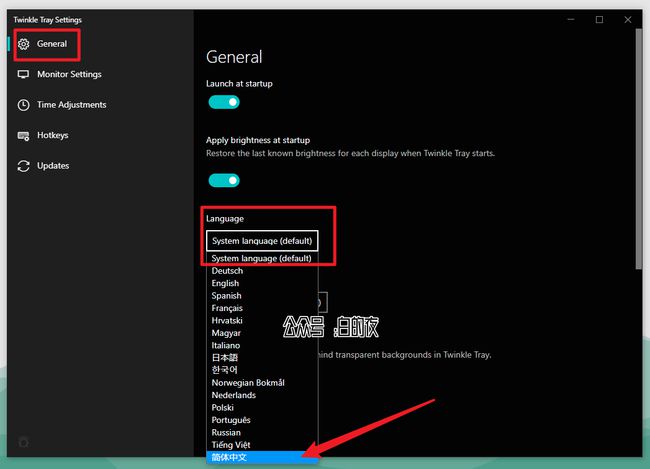Viewport: 650px width, 469px height.
Task: Pick Deutsch from the language options
Action: coord(228,271)
